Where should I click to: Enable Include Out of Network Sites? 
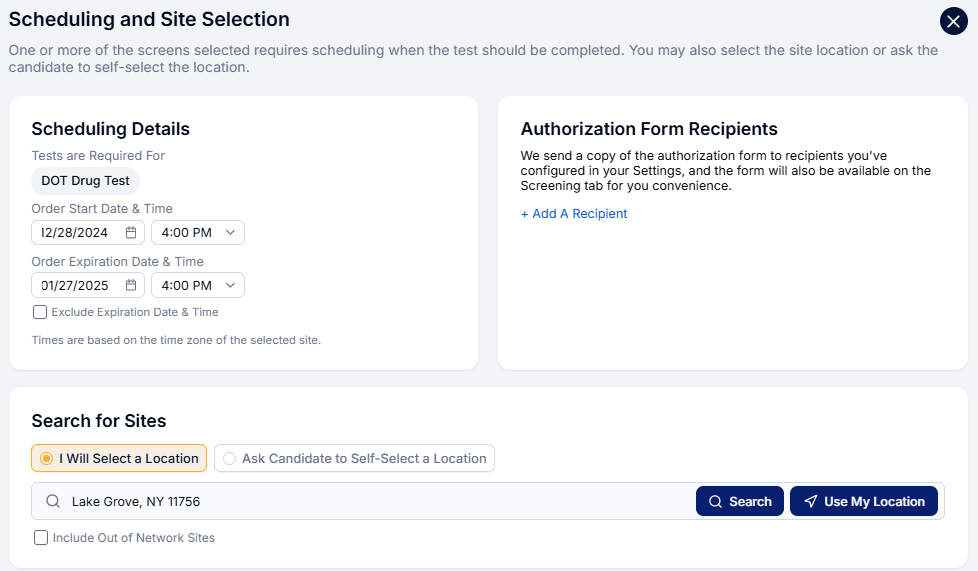(41, 537)
